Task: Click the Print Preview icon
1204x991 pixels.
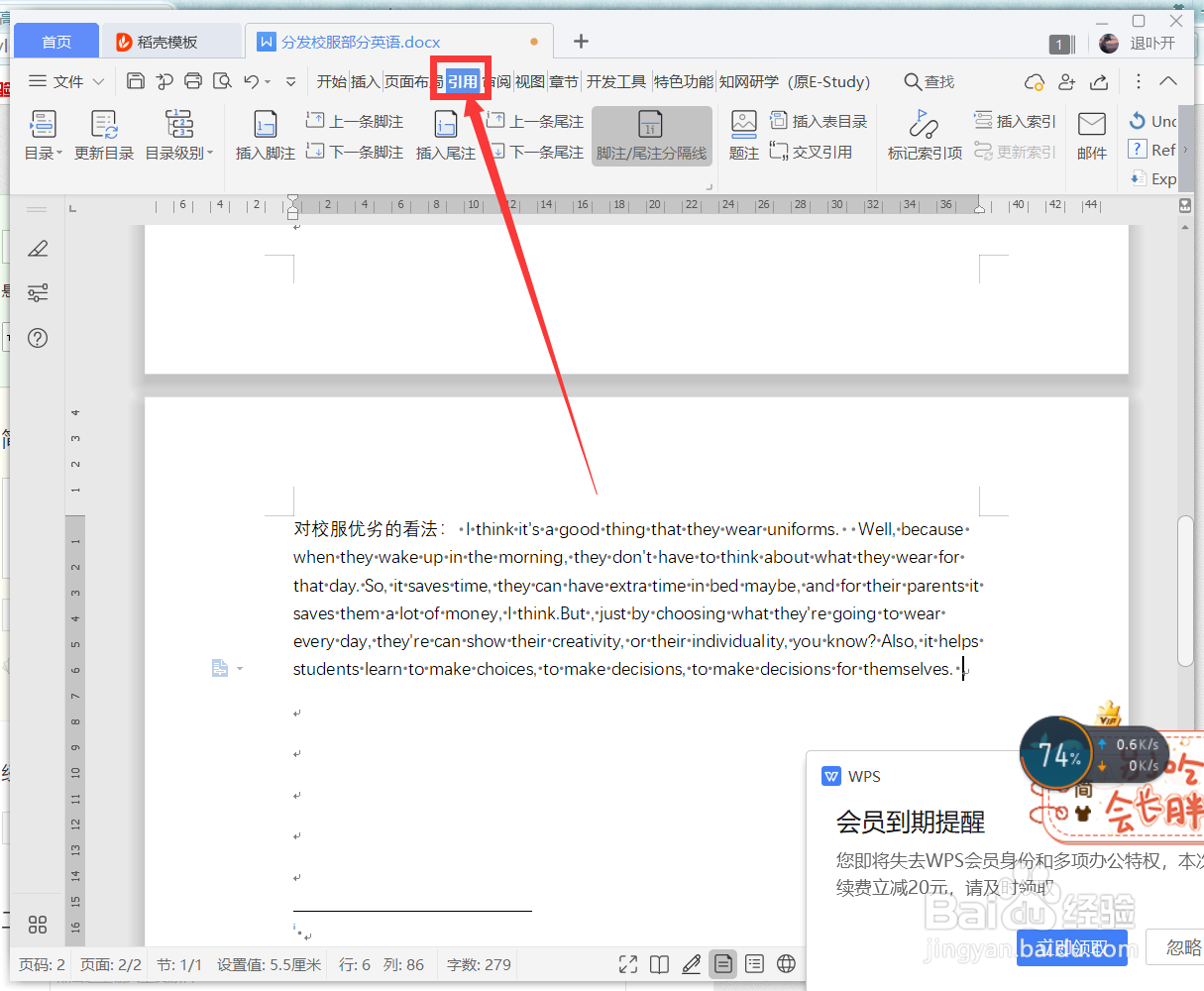Action: pos(222,81)
